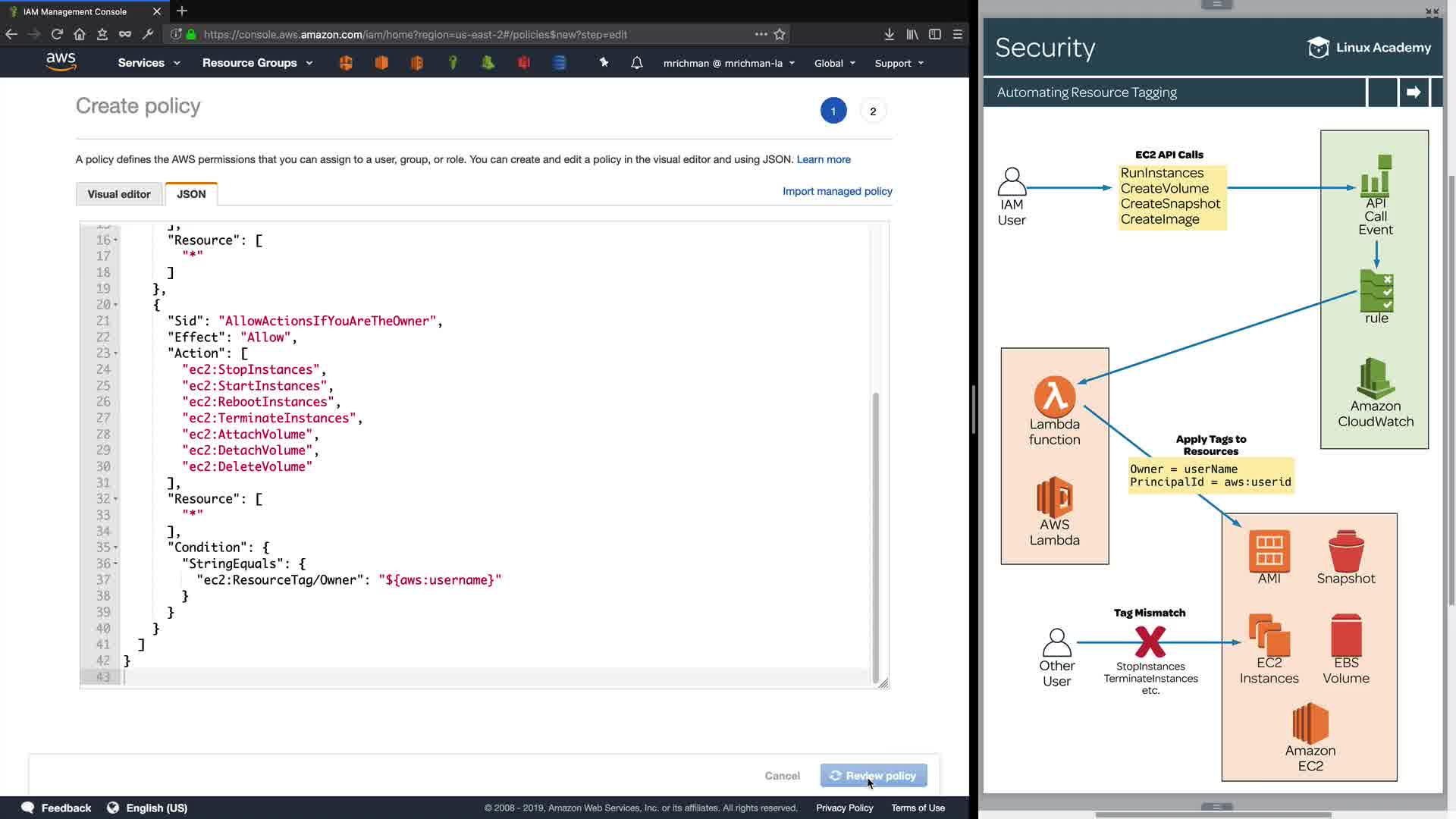Open the notifications bell icon
Screen dimensions: 1456x819
point(637,63)
